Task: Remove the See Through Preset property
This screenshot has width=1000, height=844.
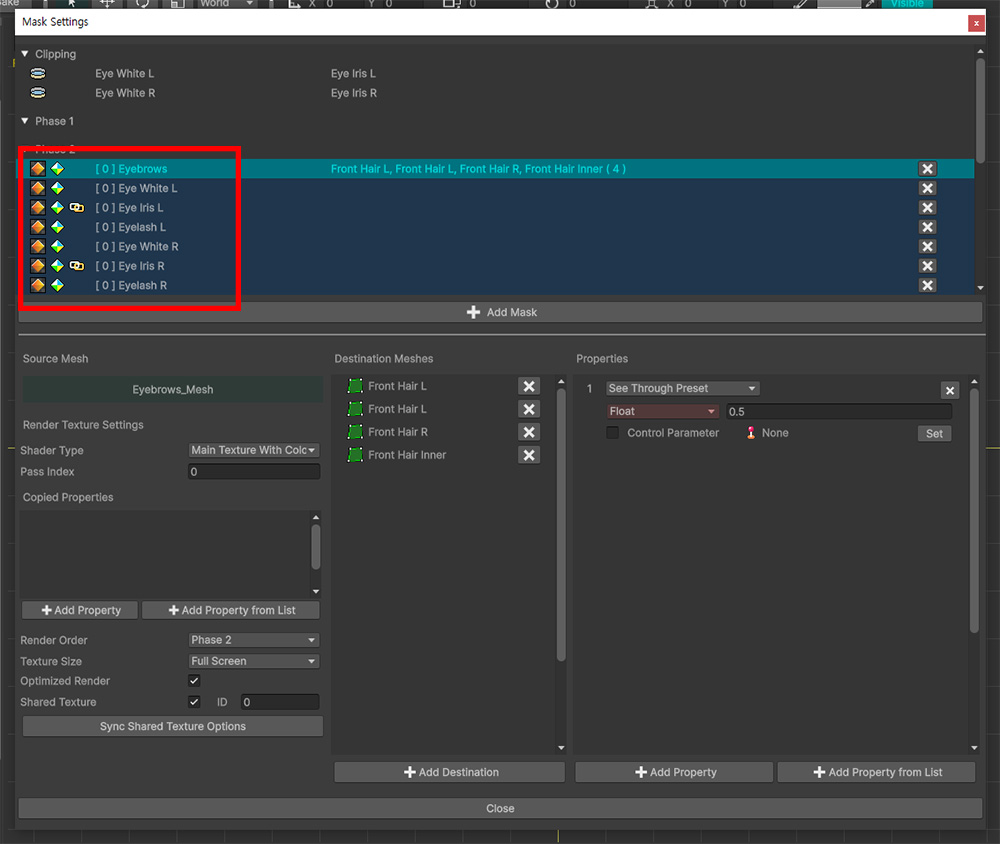Action: click(950, 390)
